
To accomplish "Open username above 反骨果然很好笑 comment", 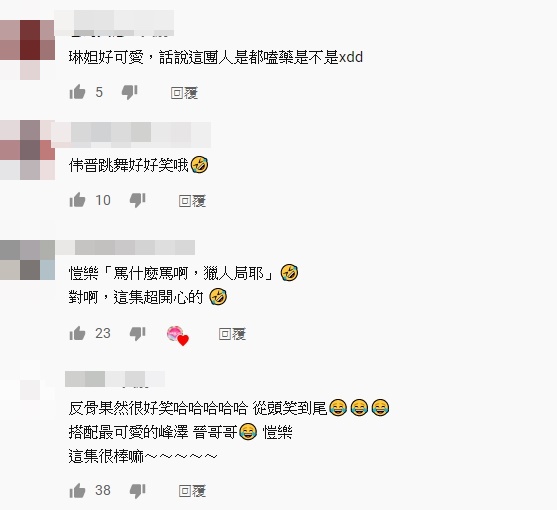I will point(115,379).
